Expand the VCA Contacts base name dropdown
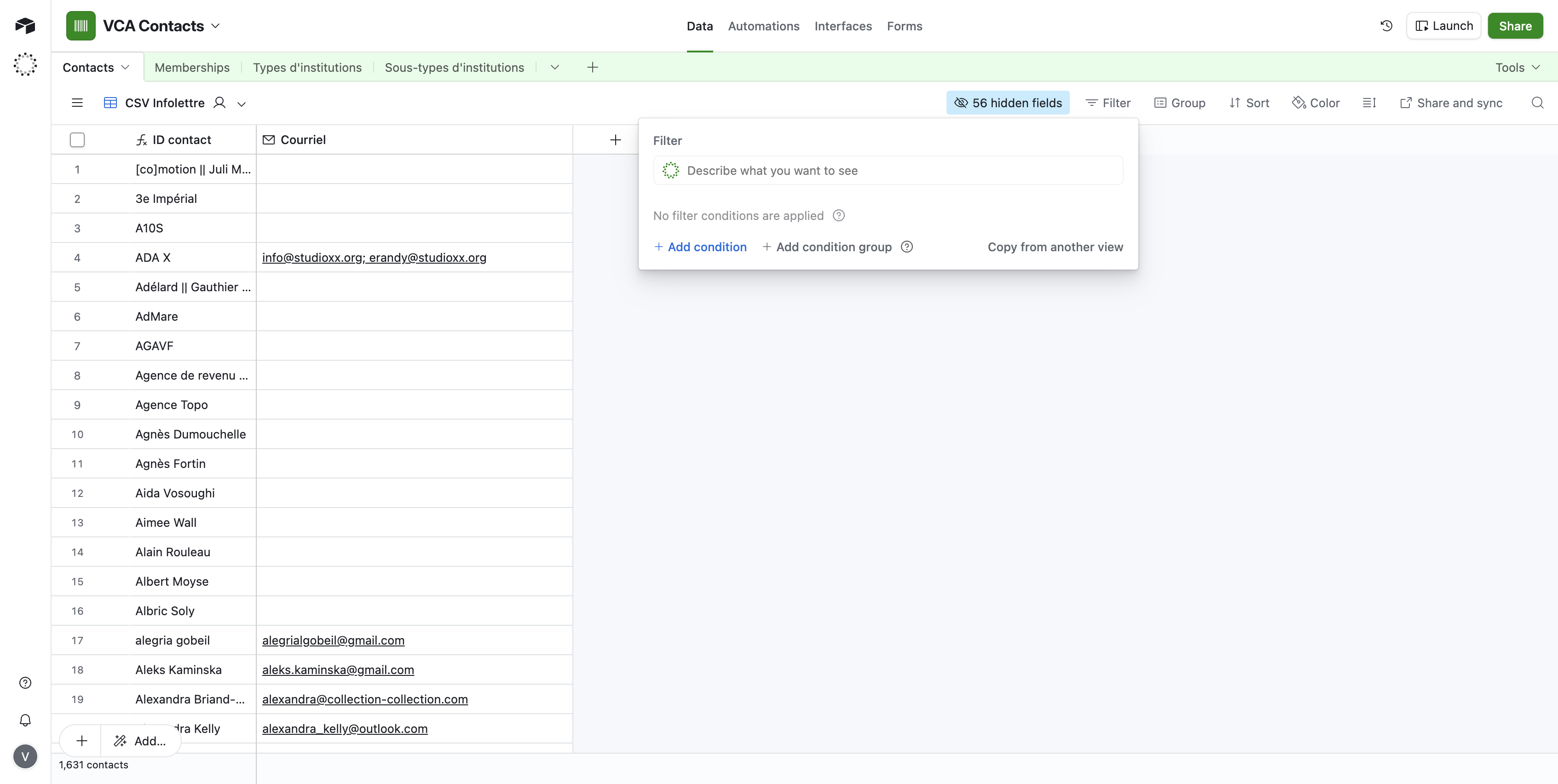This screenshot has height=784, width=1558. 216,26
